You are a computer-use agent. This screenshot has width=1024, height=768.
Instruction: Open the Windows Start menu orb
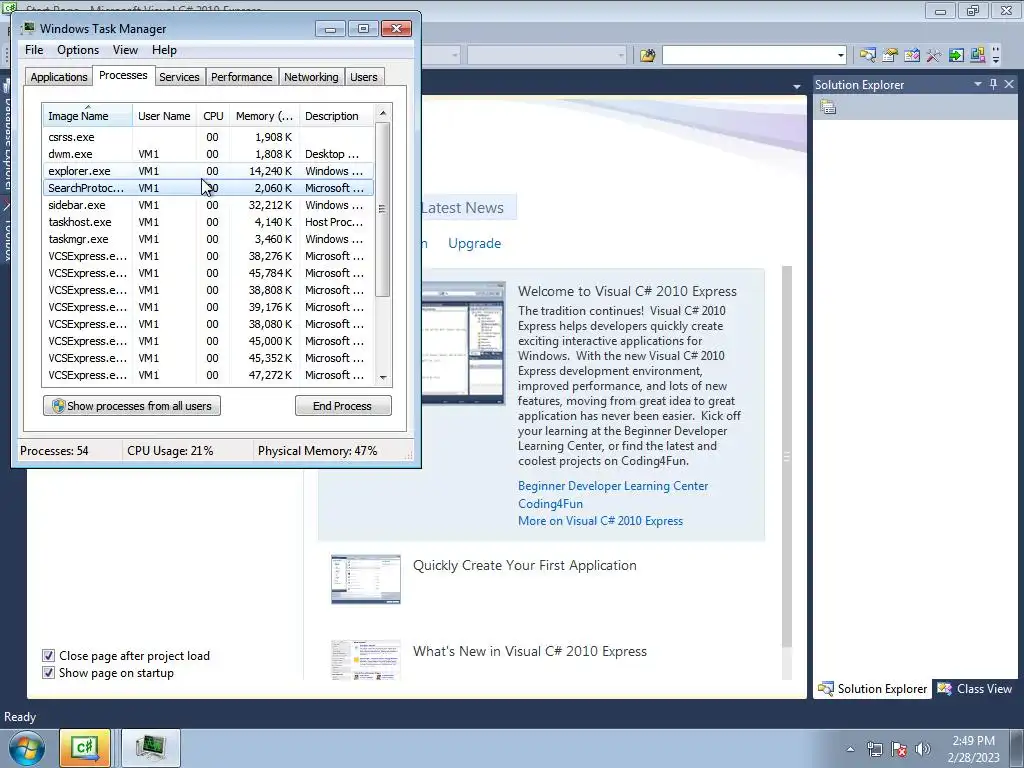tap(27, 748)
